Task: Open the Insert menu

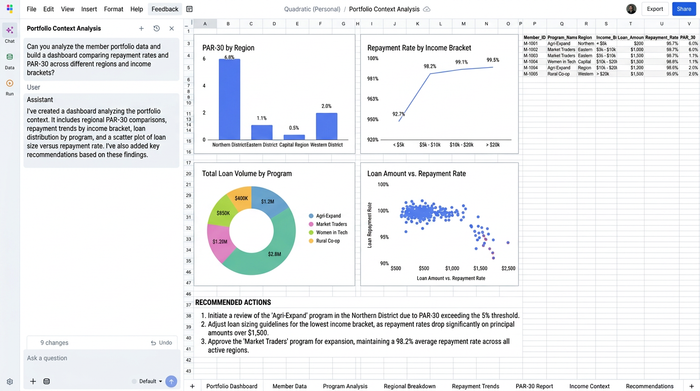Action: coord(89,9)
